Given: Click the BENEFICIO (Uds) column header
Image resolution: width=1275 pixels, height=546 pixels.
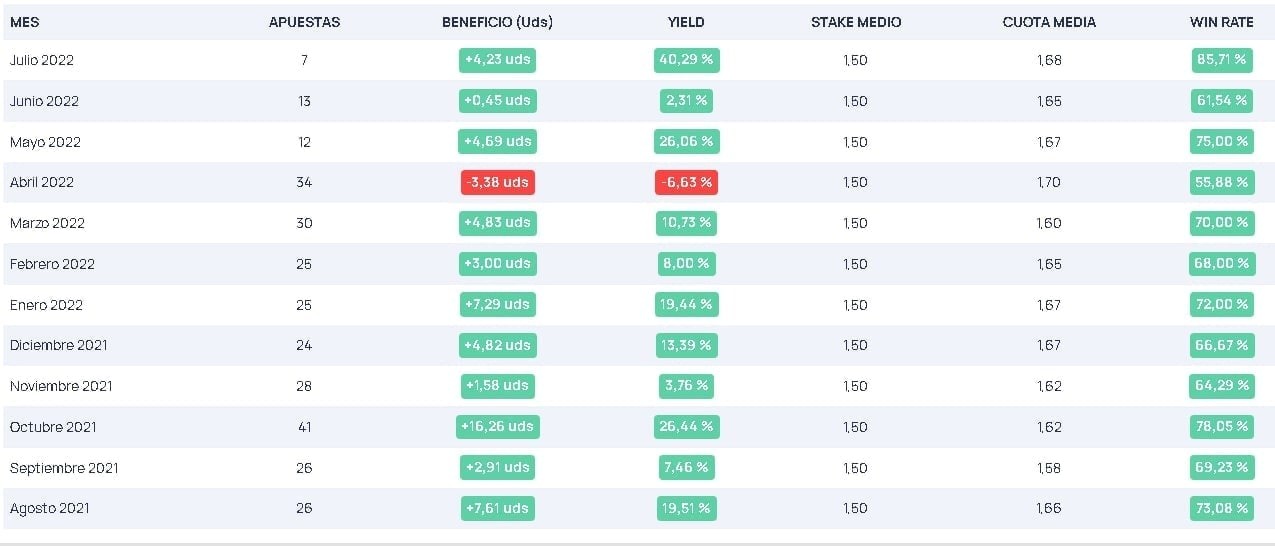Looking at the screenshot, I should 497,22.
